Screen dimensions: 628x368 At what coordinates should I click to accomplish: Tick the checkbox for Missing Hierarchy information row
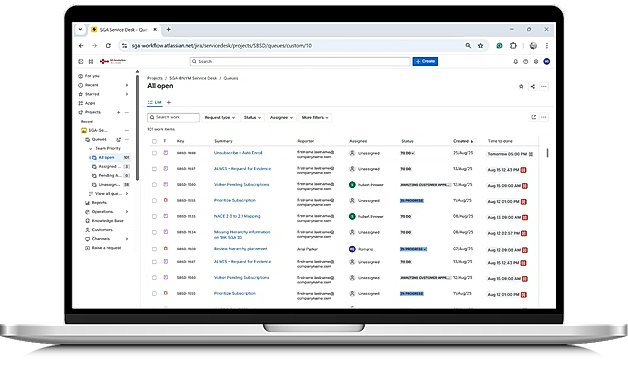click(x=154, y=232)
